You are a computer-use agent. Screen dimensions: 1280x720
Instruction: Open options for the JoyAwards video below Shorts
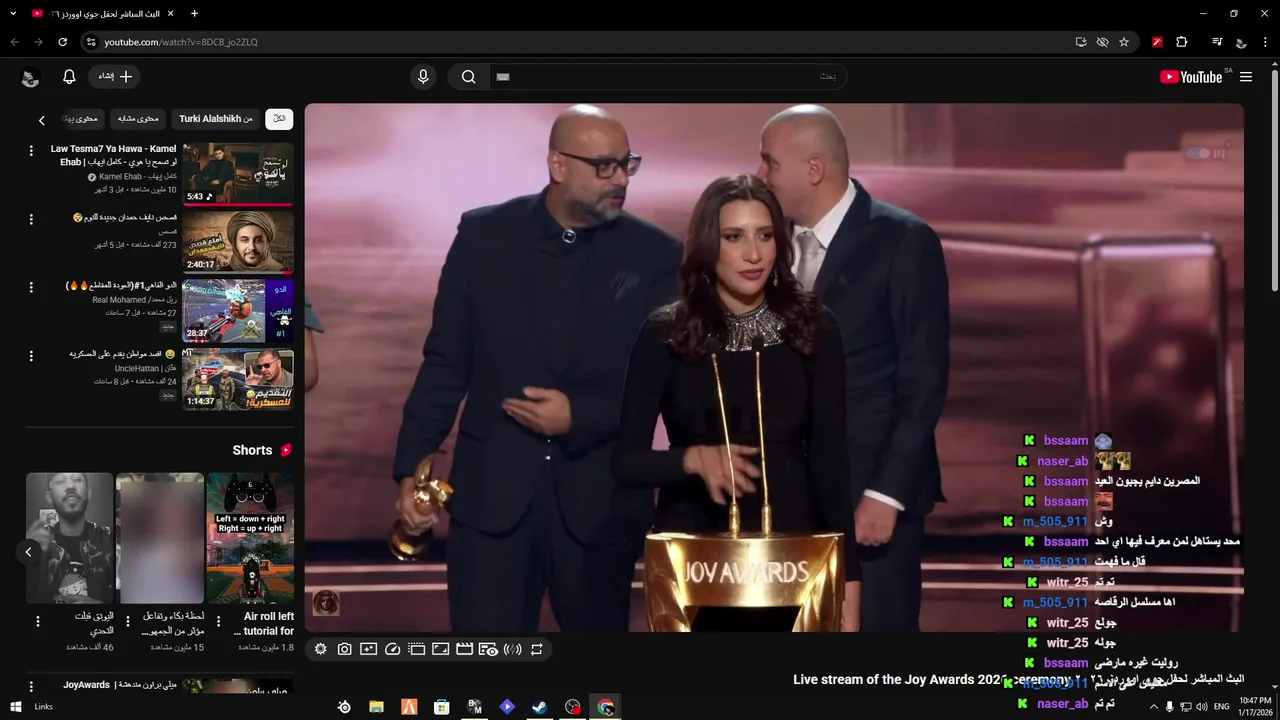(x=31, y=687)
